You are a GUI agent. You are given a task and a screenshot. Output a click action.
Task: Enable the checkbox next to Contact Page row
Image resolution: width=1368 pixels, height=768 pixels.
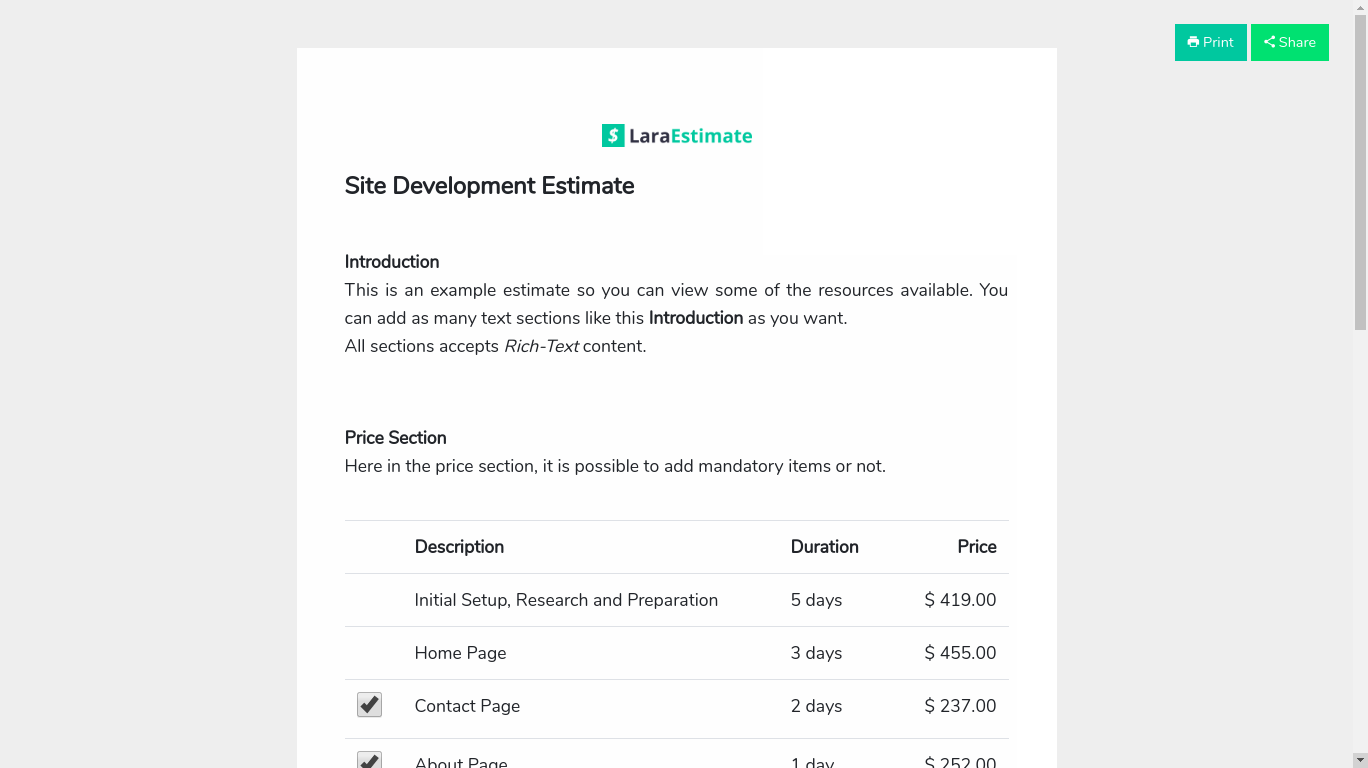[369, 704]
